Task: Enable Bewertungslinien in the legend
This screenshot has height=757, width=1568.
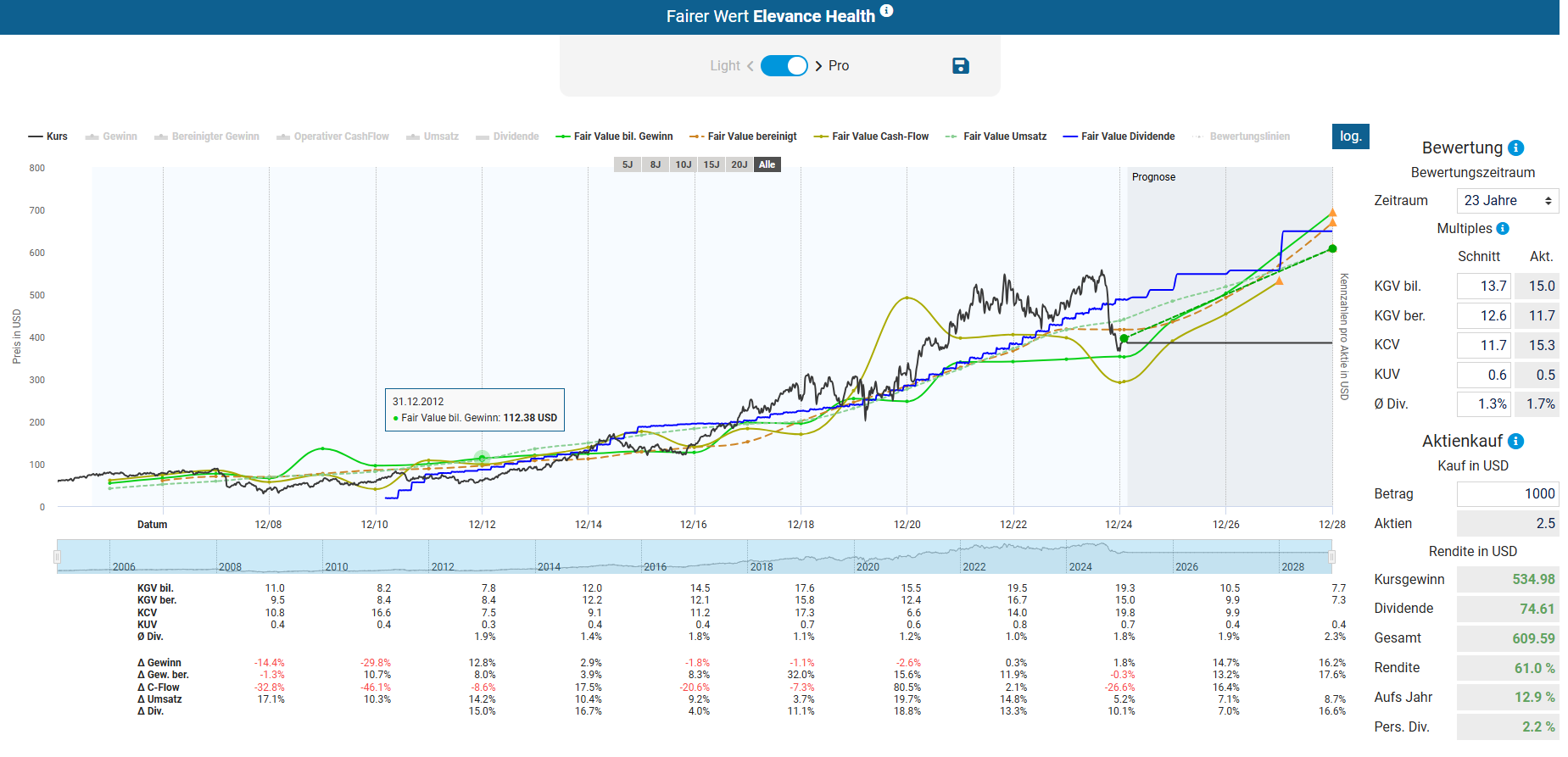Action: 1242,136
